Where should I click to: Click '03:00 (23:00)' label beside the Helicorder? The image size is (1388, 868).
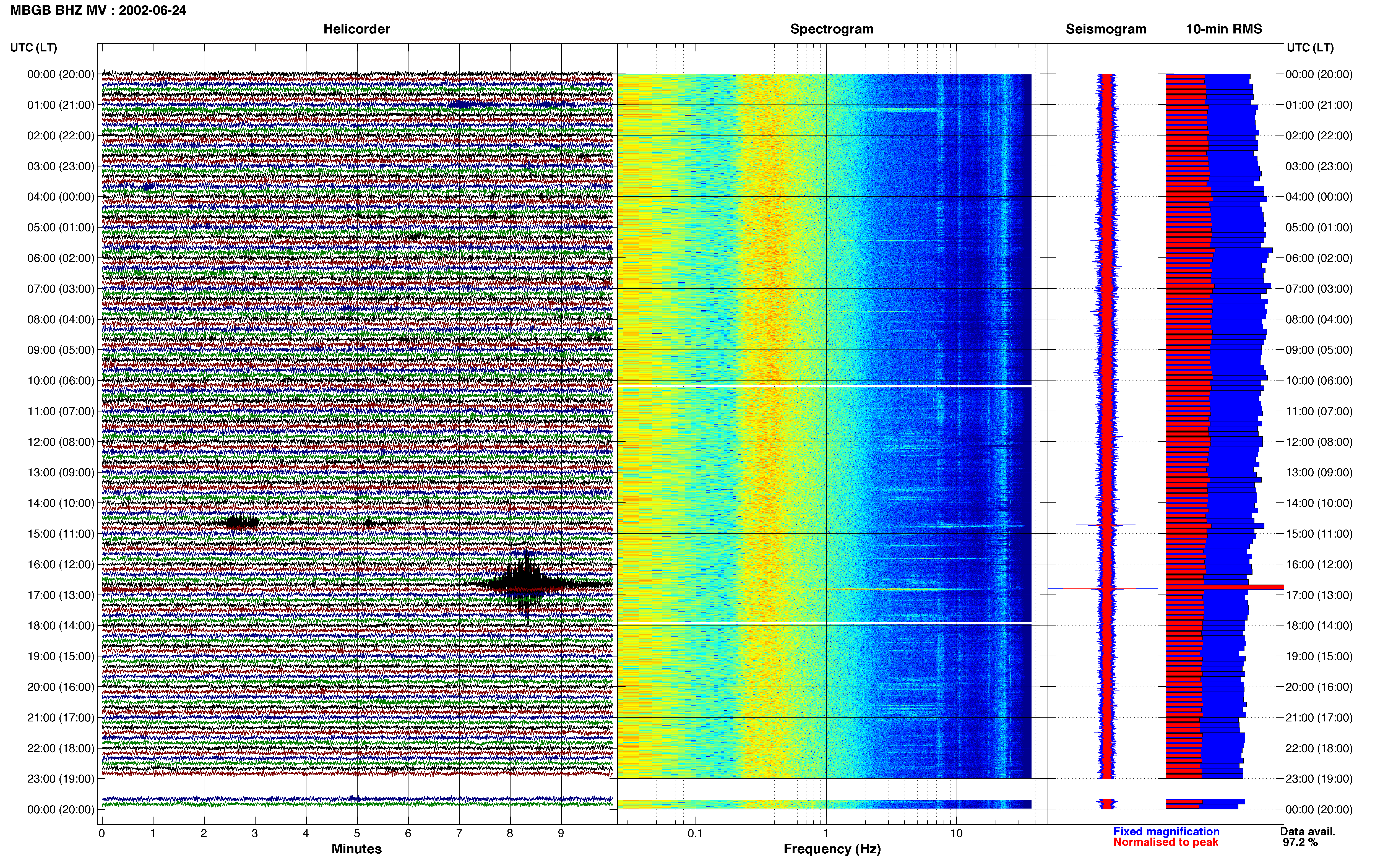(61, 166)
